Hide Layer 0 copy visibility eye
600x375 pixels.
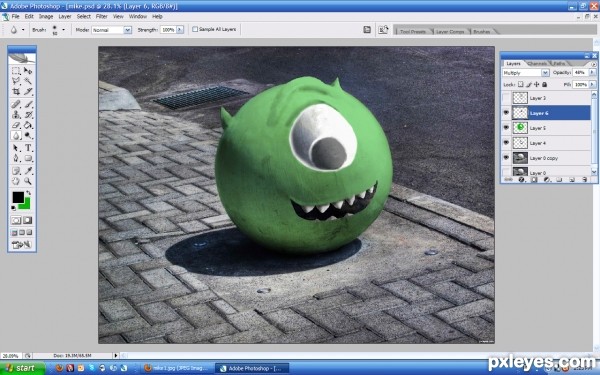tap(506, 158)
